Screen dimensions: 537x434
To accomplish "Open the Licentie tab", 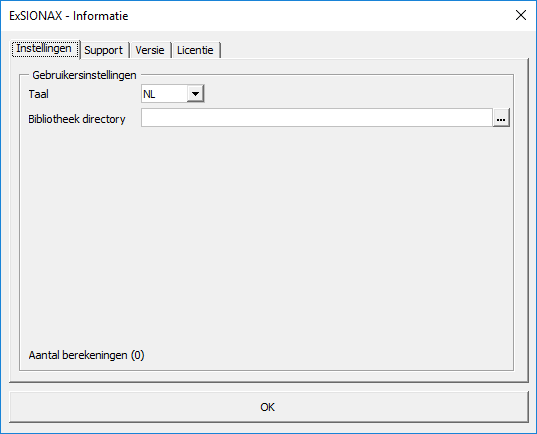I will coord(196,50).
